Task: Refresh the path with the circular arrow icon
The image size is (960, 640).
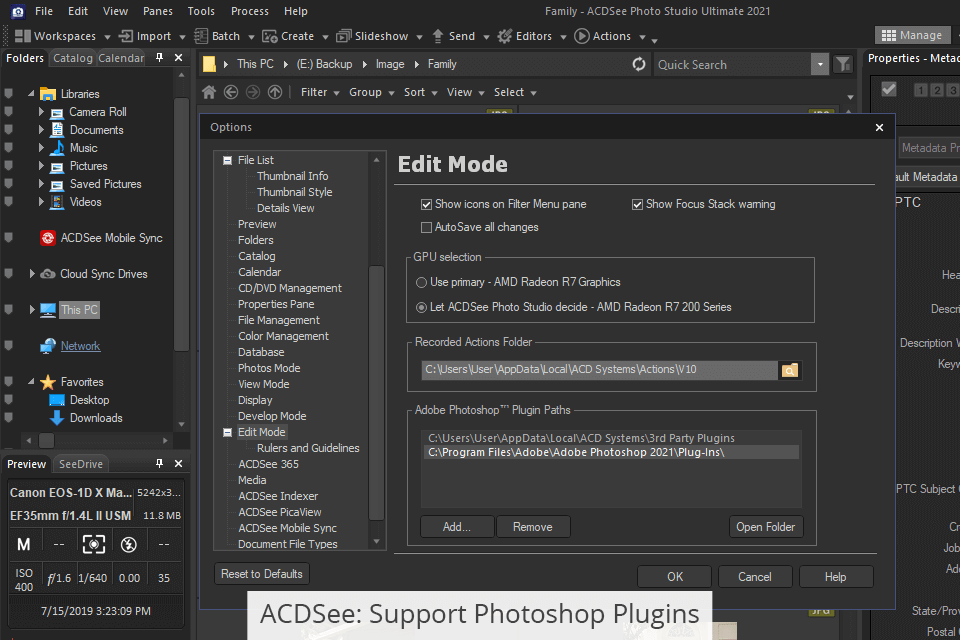Action: click(x=639, y=64)
